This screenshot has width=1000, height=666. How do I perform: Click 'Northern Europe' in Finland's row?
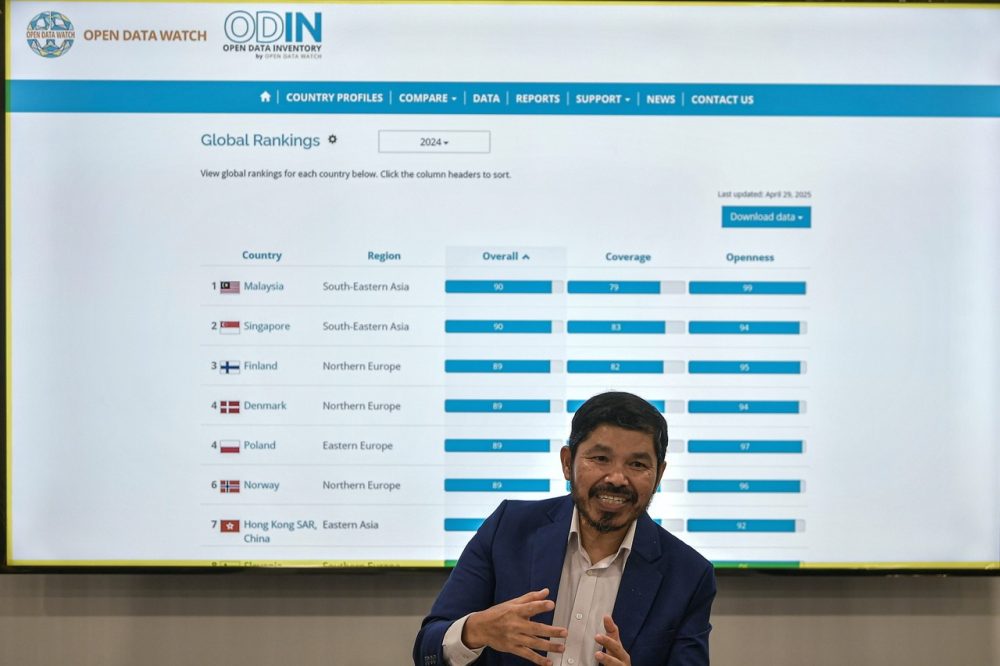[362, 366]
